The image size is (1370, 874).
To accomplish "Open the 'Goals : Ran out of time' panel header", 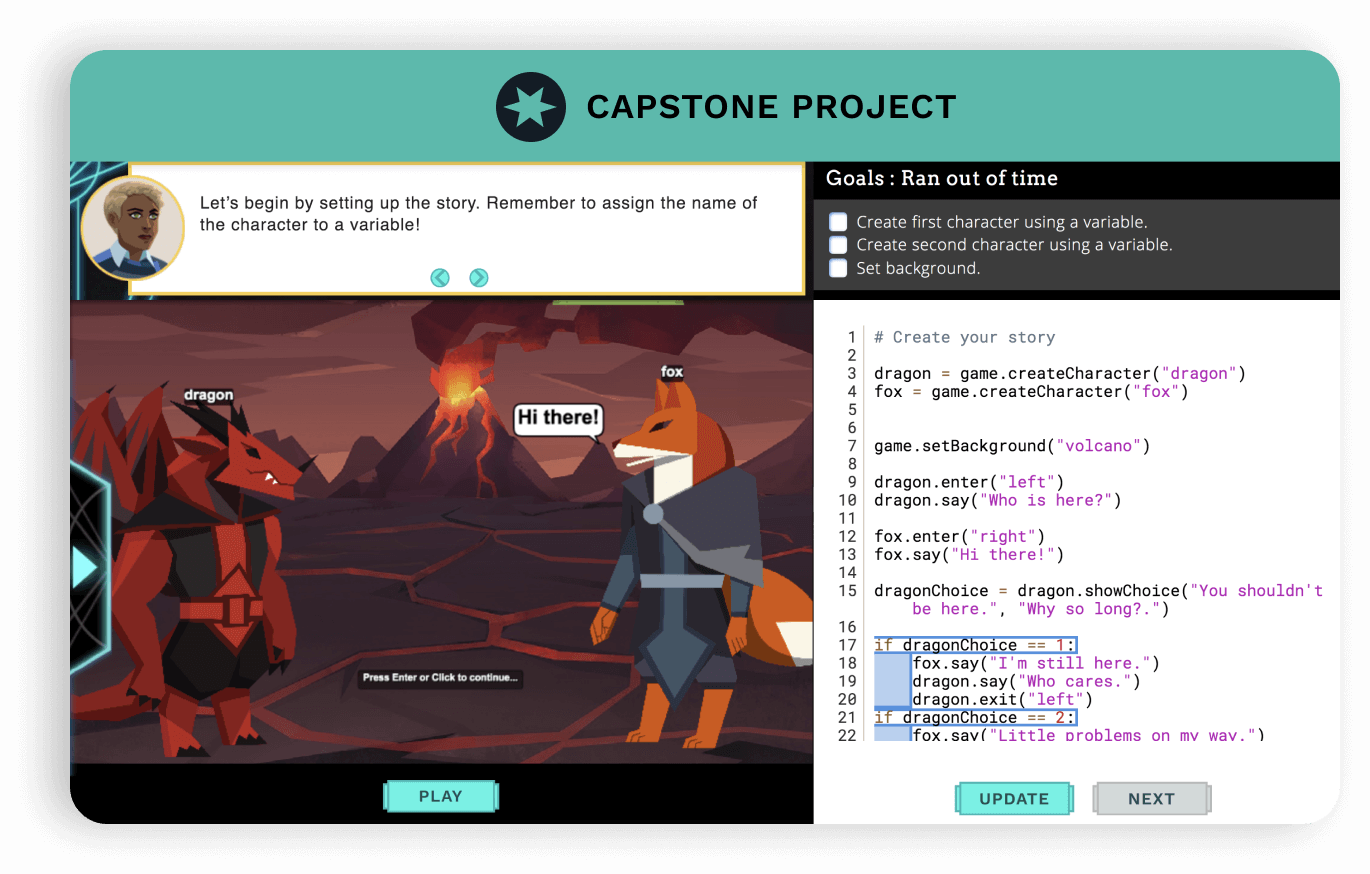I will [941, 178].
